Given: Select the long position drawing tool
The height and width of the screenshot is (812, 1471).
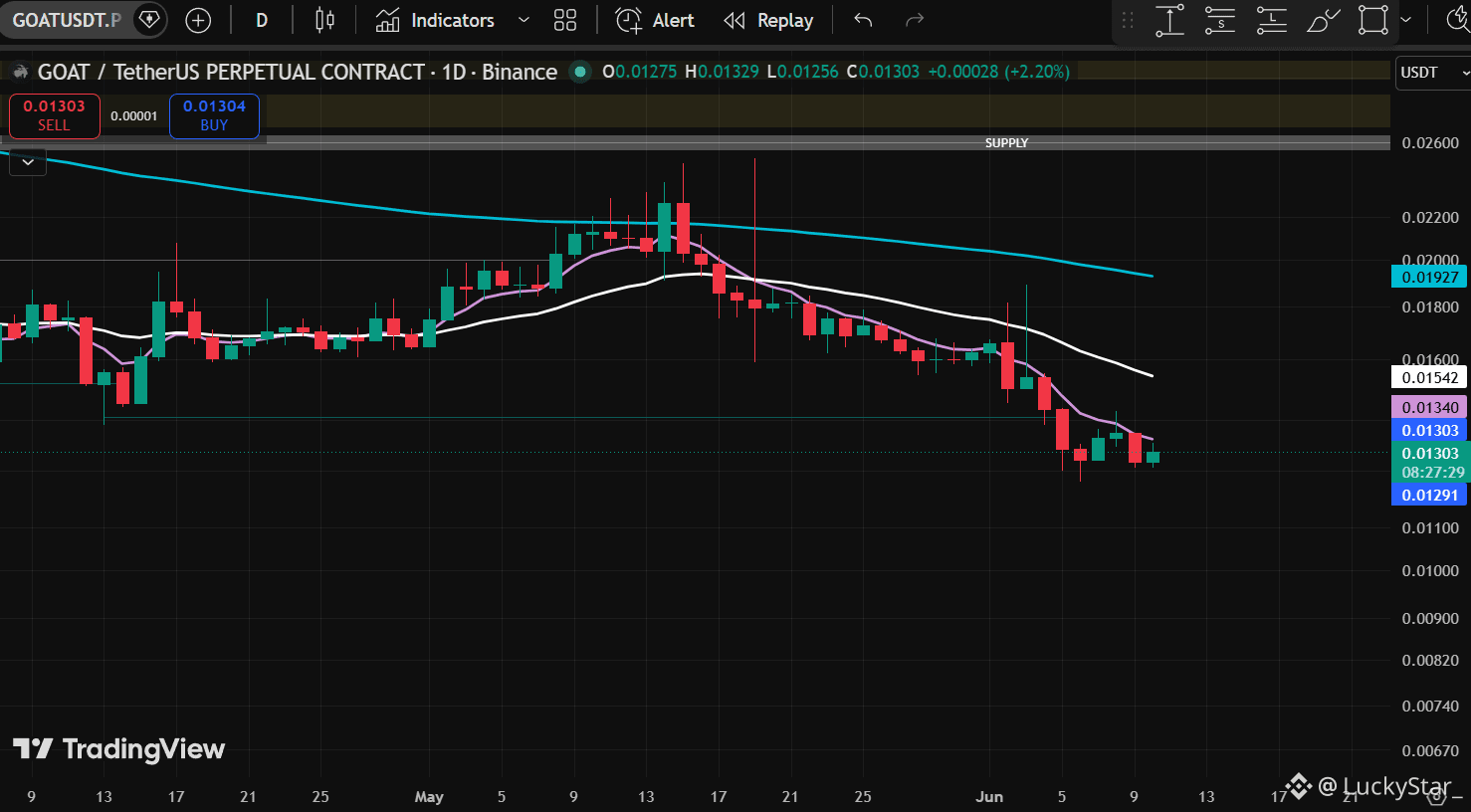Looking at the screenshot, I should pos(1272,20).
